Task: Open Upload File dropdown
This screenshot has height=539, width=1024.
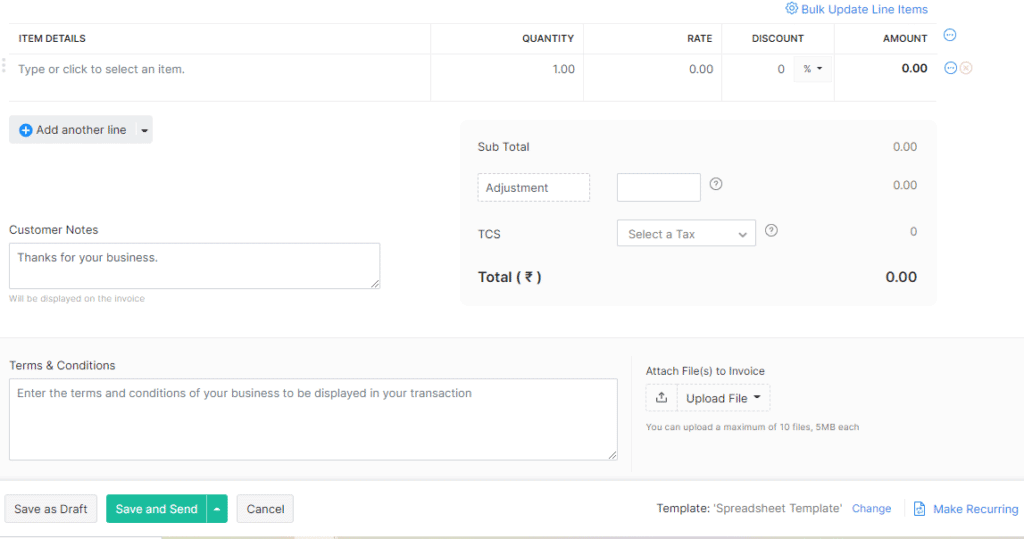Action: pos(724,398)
